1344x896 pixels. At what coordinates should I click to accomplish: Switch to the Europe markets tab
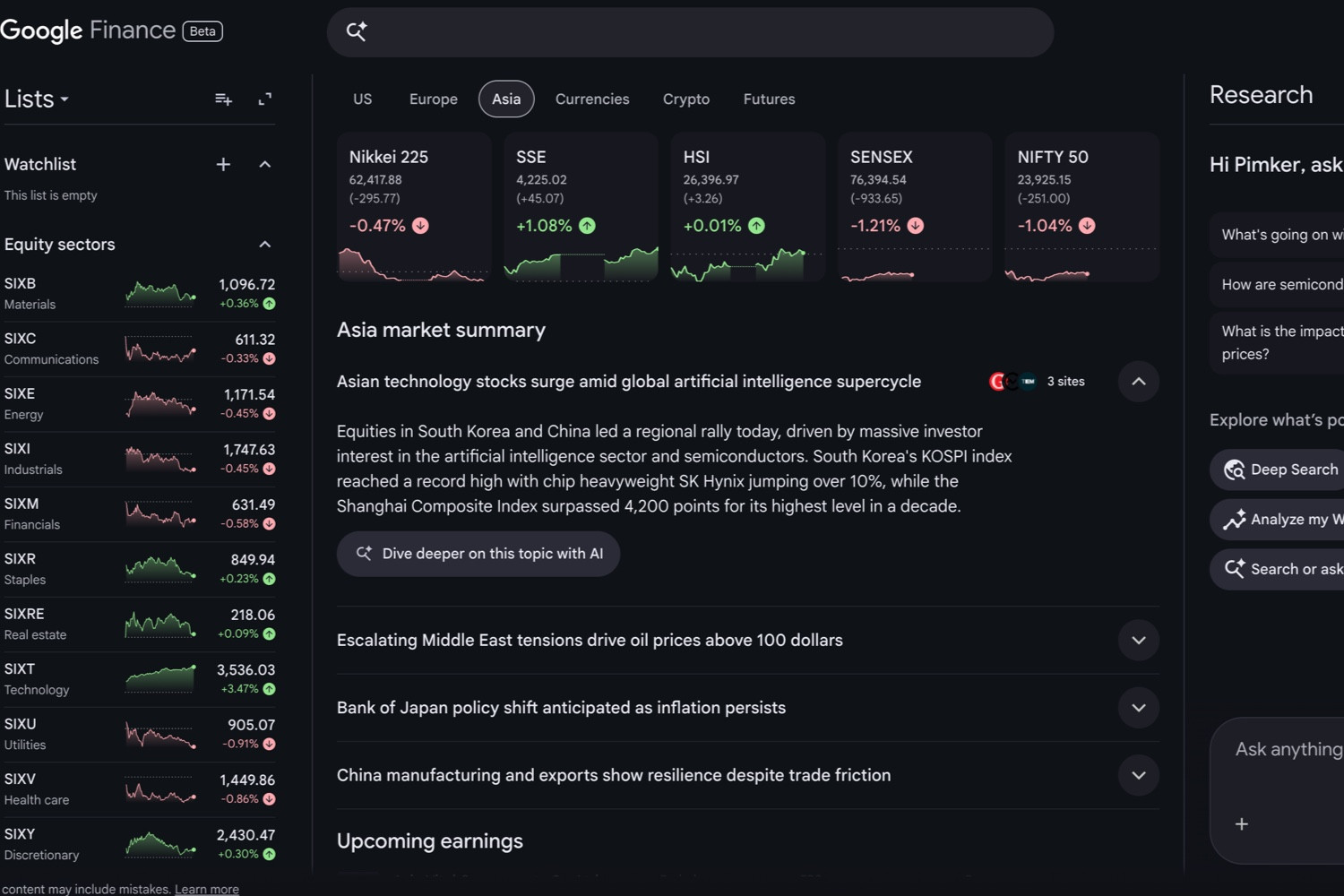434,99
